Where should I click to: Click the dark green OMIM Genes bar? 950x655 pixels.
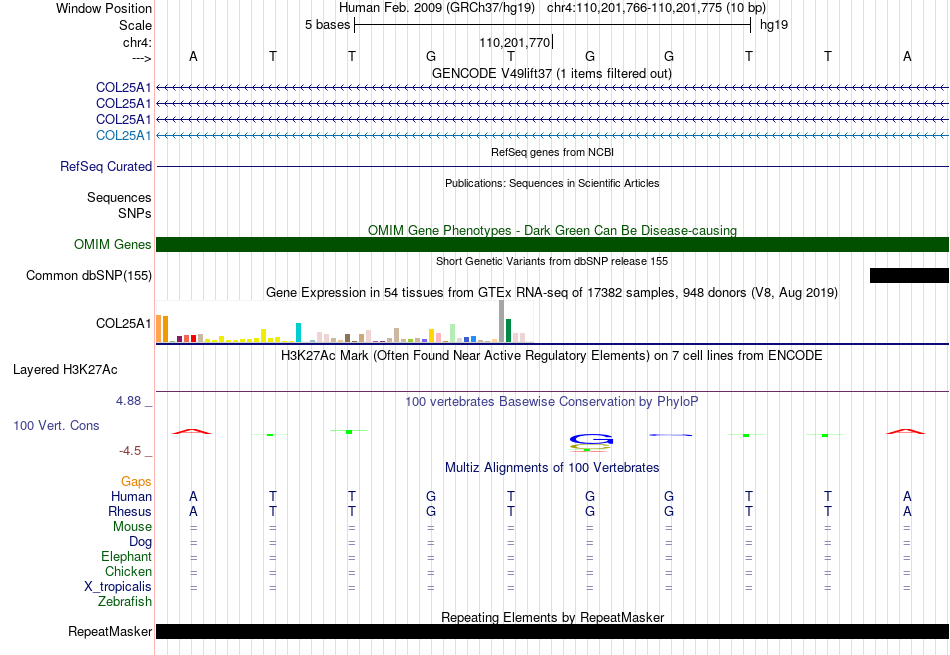pos(552,244)
